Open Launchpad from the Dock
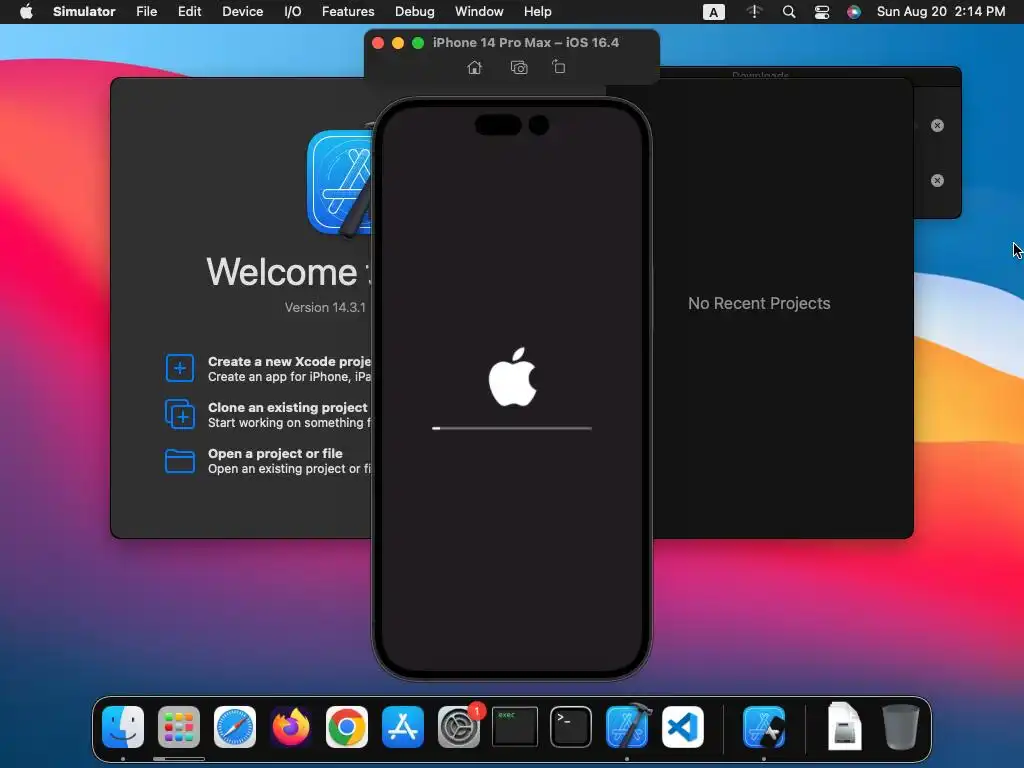The width and height of the screenshot is (1024, 768). coord(179,727)
